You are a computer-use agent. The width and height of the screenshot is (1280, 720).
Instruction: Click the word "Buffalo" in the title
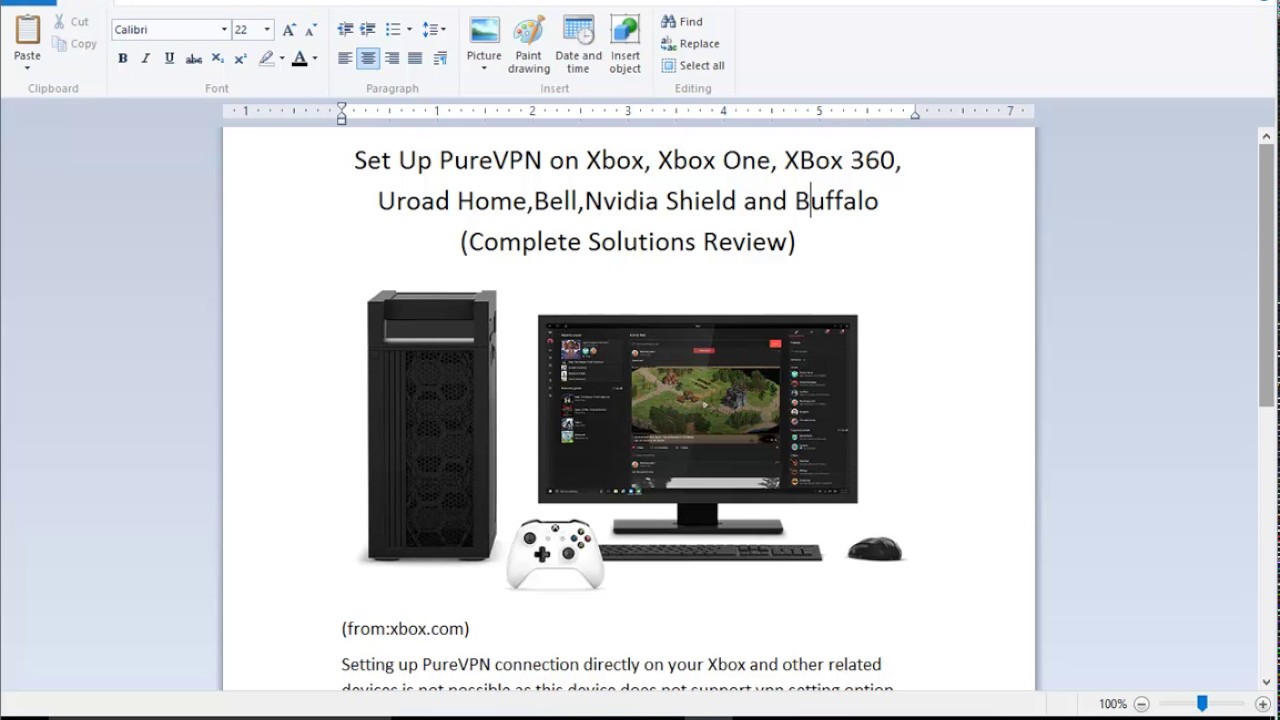pyautogui.click(x=836, y=201)
